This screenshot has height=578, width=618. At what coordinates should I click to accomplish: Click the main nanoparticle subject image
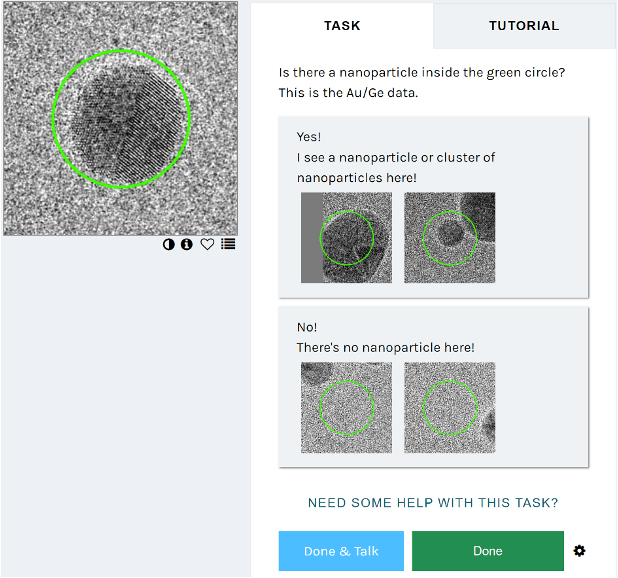tap(120, 118)
